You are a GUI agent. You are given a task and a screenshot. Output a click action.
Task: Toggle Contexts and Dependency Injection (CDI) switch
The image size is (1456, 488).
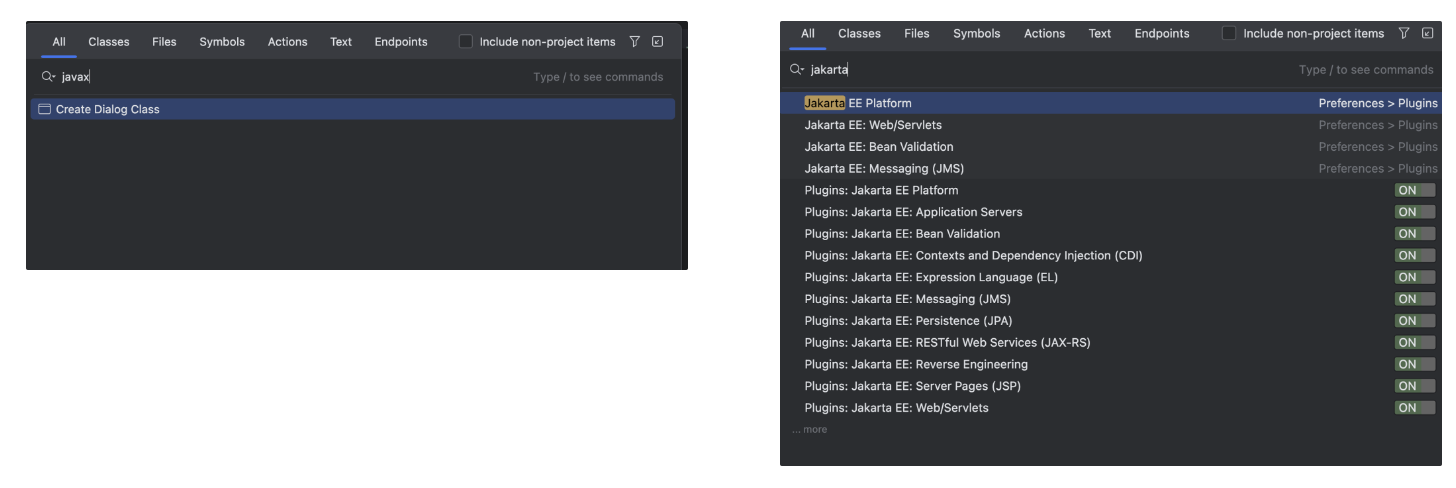pyautogui.click(x=1415, y=255)
